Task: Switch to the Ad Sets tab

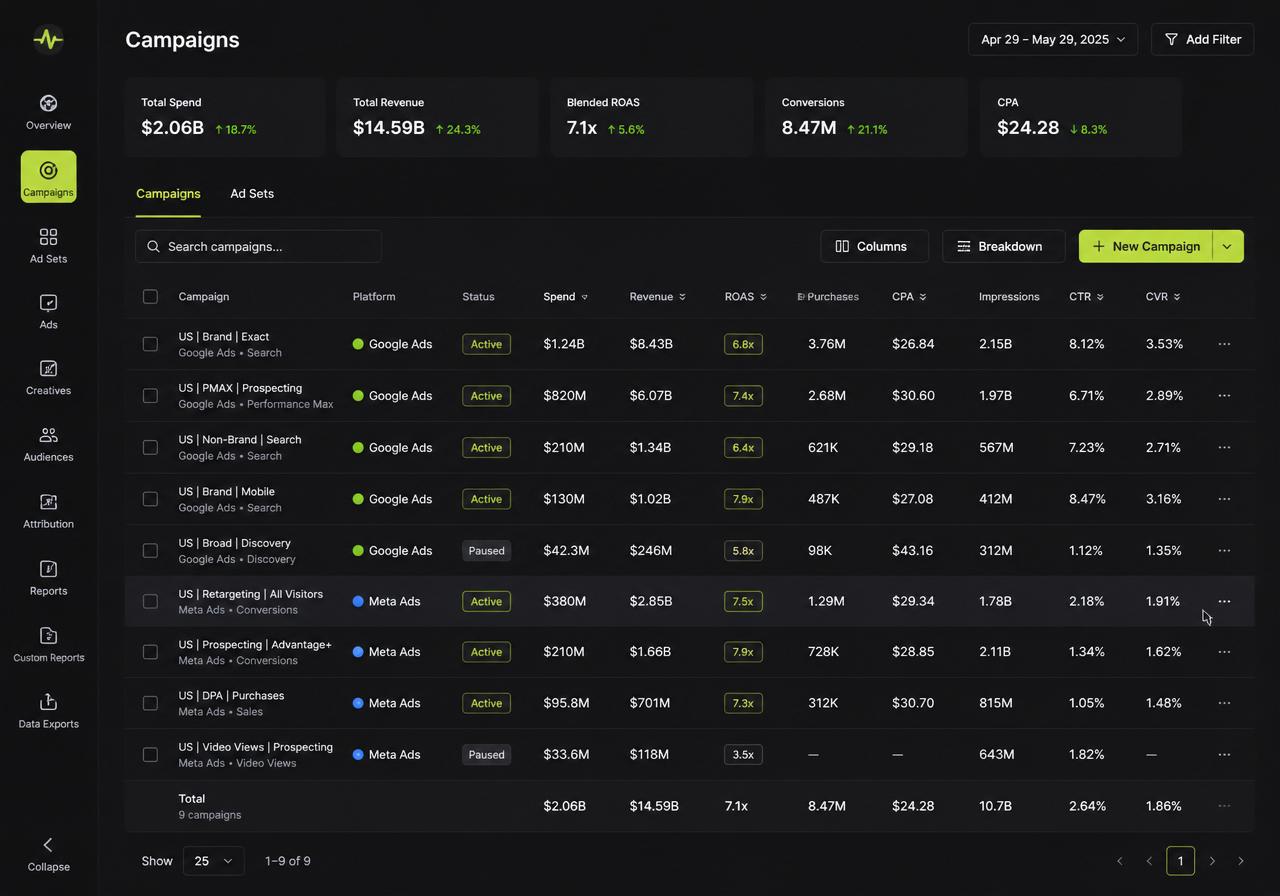Action: tap(252, 194)
